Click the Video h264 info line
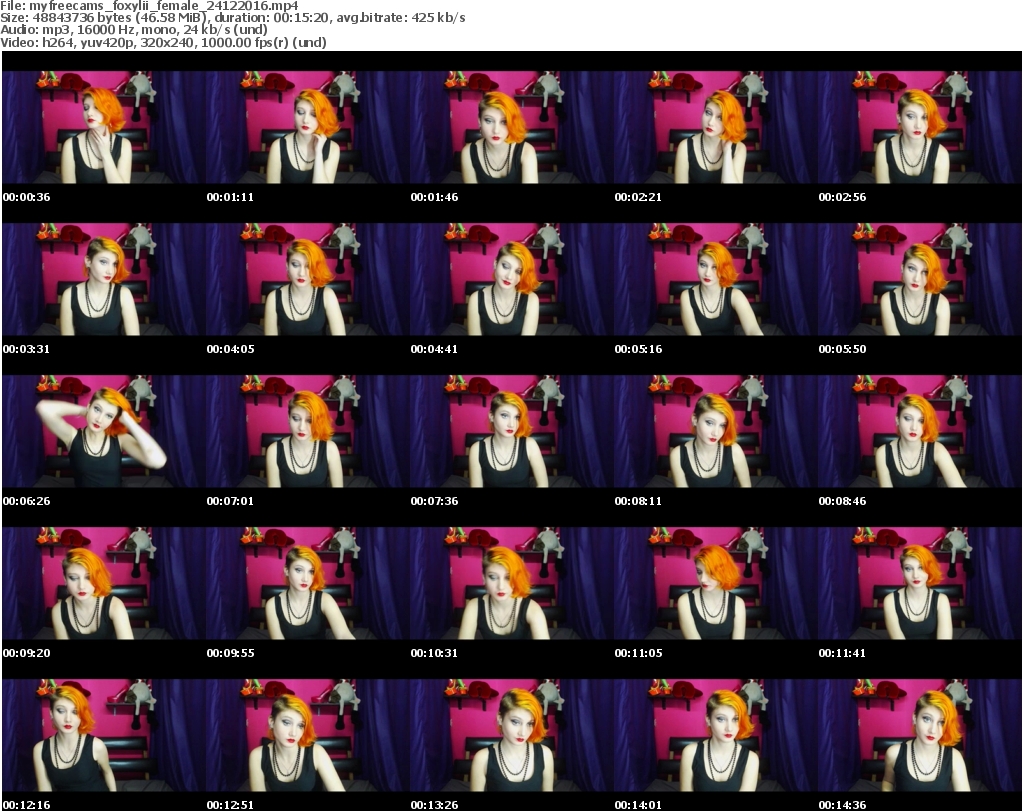Image resolution: width=1024 pixels, height=811 pixels. pyautogui.click(x=163, y=42)
